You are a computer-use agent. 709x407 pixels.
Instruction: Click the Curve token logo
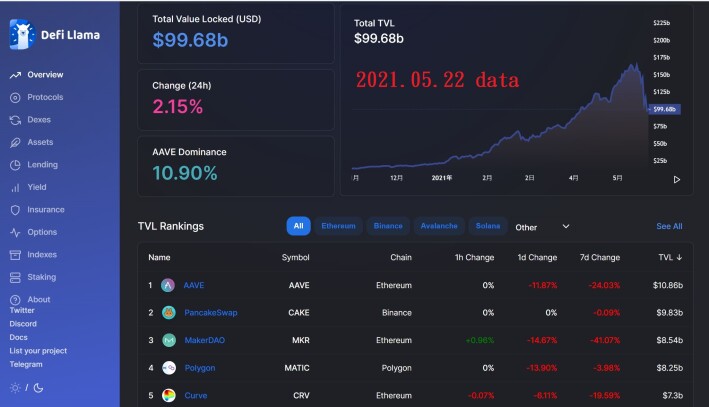coord(169,396)
